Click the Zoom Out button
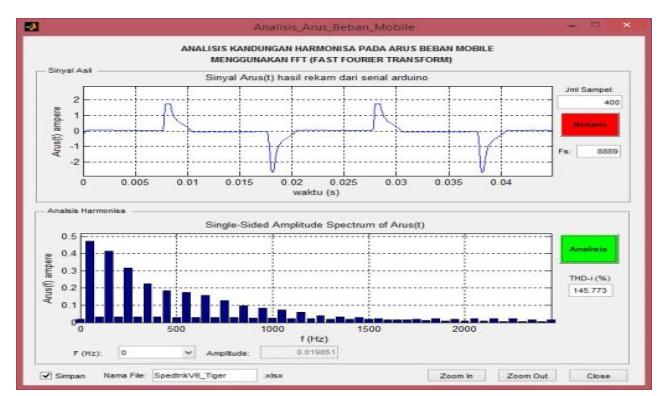662x396 pixels. coord(527,376)
